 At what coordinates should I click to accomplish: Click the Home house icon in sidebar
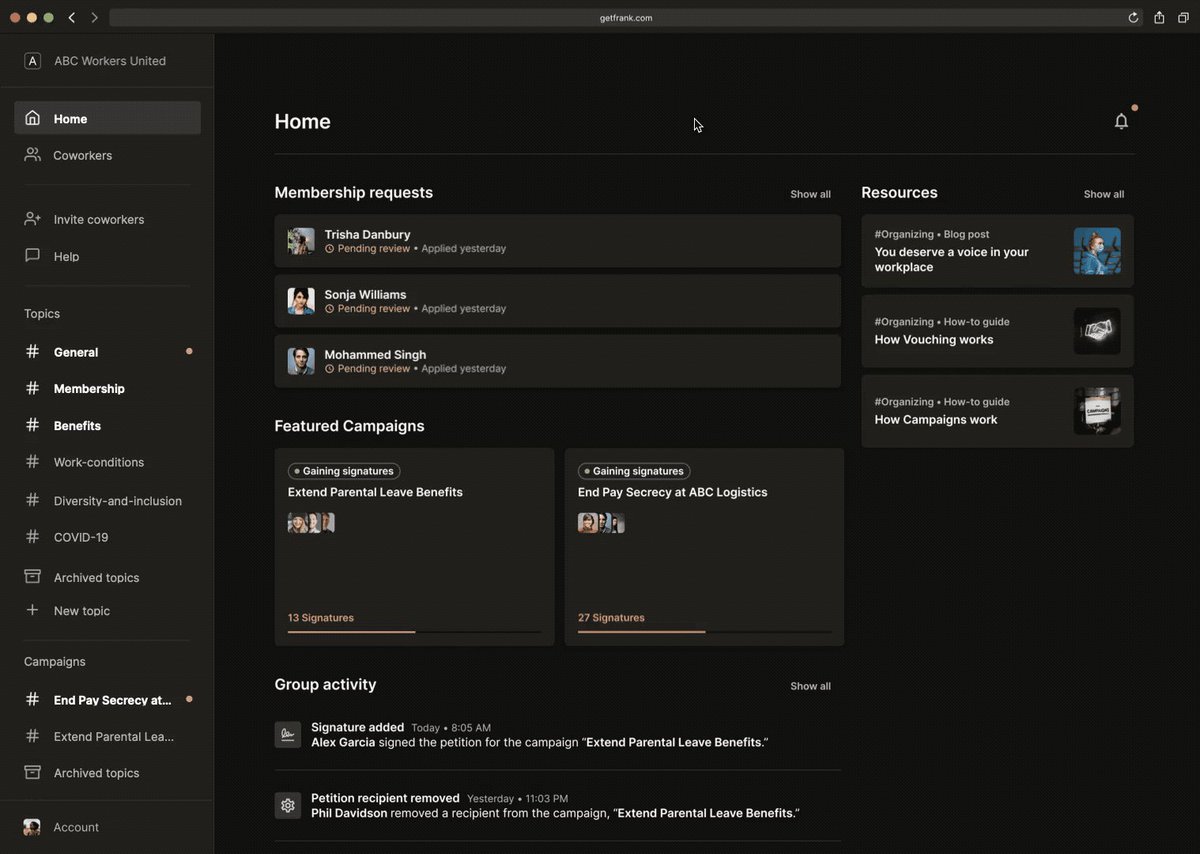(33, 118)
